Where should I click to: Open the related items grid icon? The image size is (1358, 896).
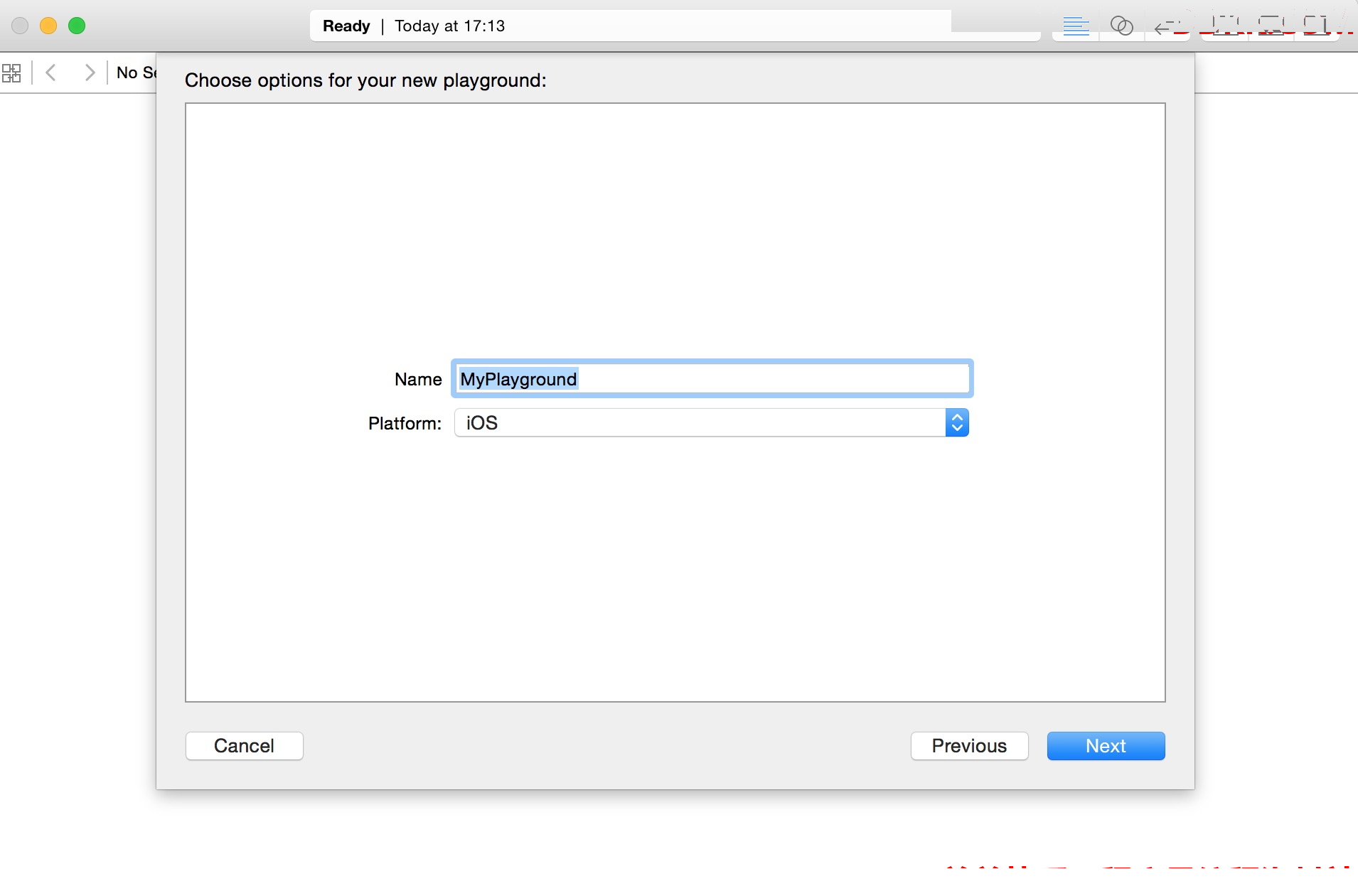pyautogui.click(x=11, y=73)
